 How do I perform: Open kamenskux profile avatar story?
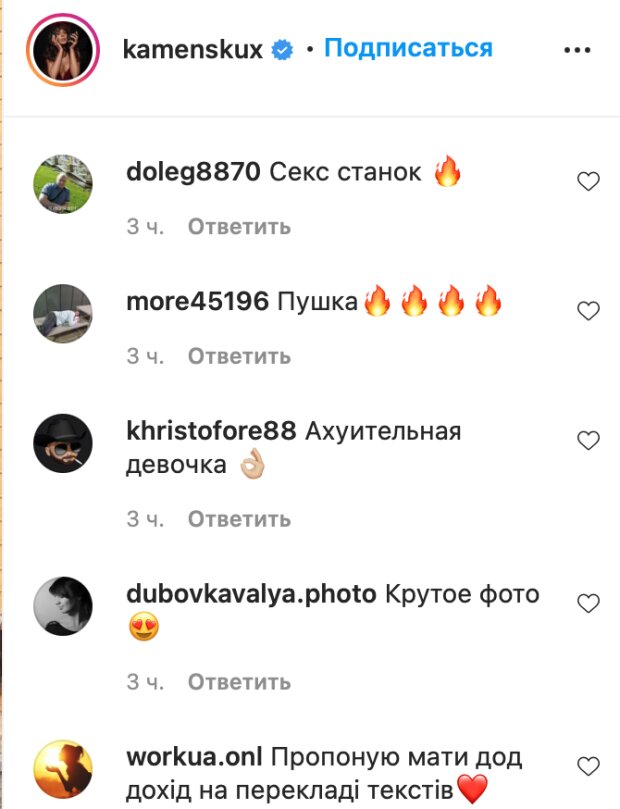(x=63, y=50)
